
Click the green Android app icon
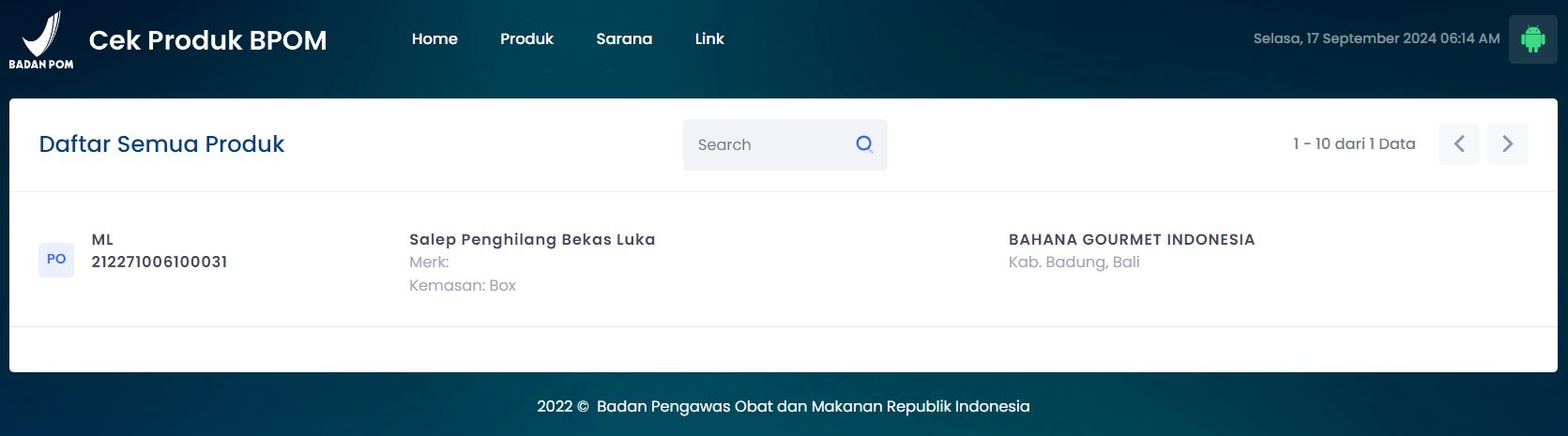click(x=1532, y=39)
